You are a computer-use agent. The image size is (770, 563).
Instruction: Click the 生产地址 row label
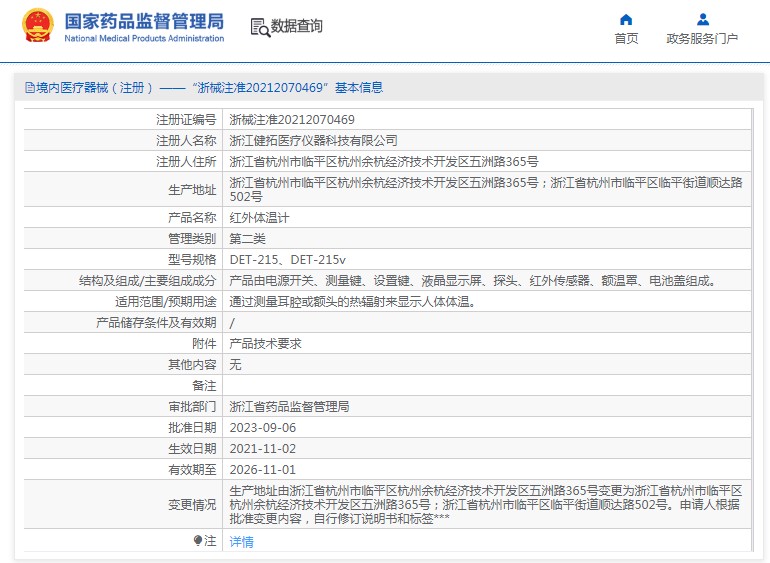[x=192, y=190]
